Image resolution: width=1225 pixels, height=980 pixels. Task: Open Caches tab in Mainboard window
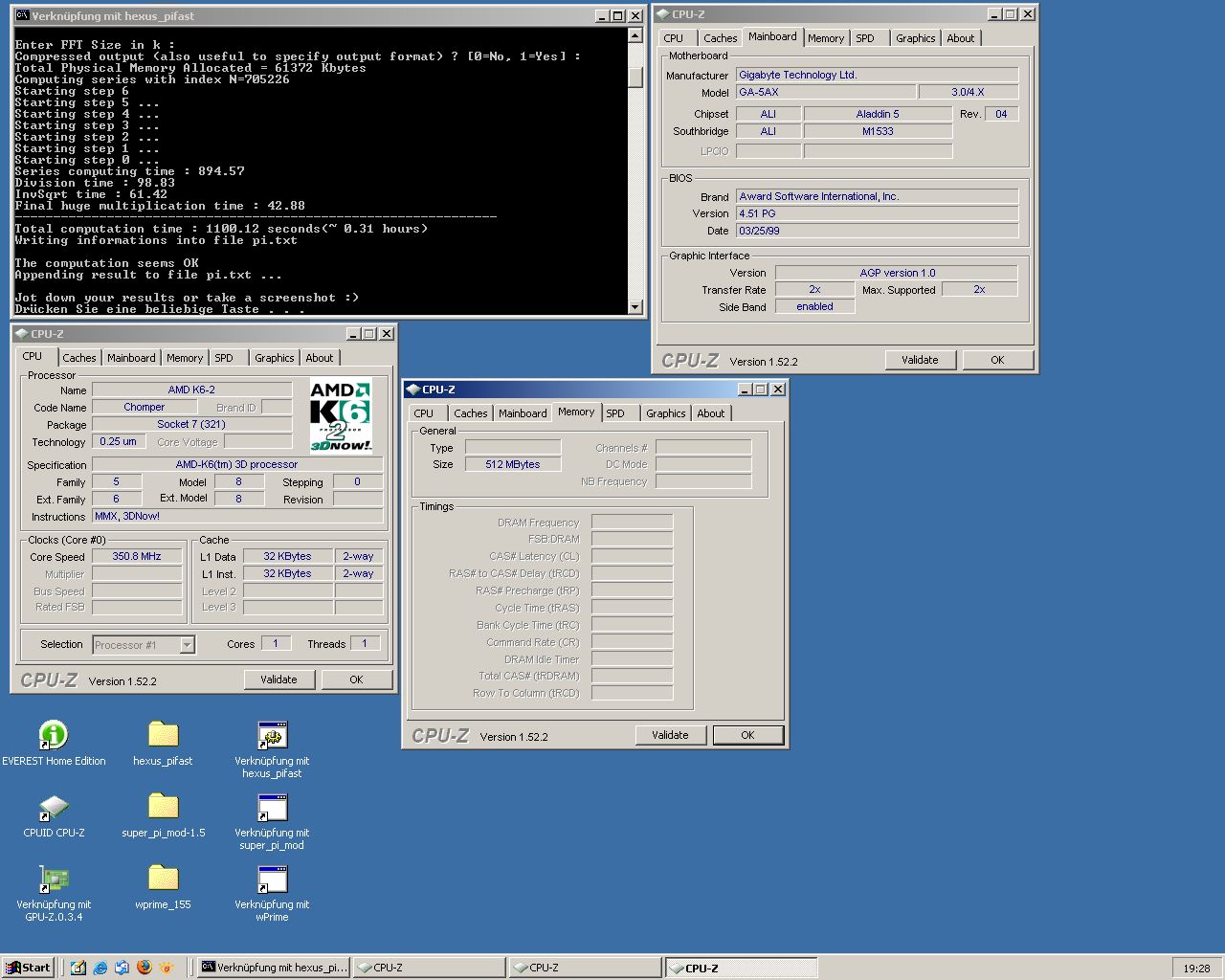click(721, 38)
